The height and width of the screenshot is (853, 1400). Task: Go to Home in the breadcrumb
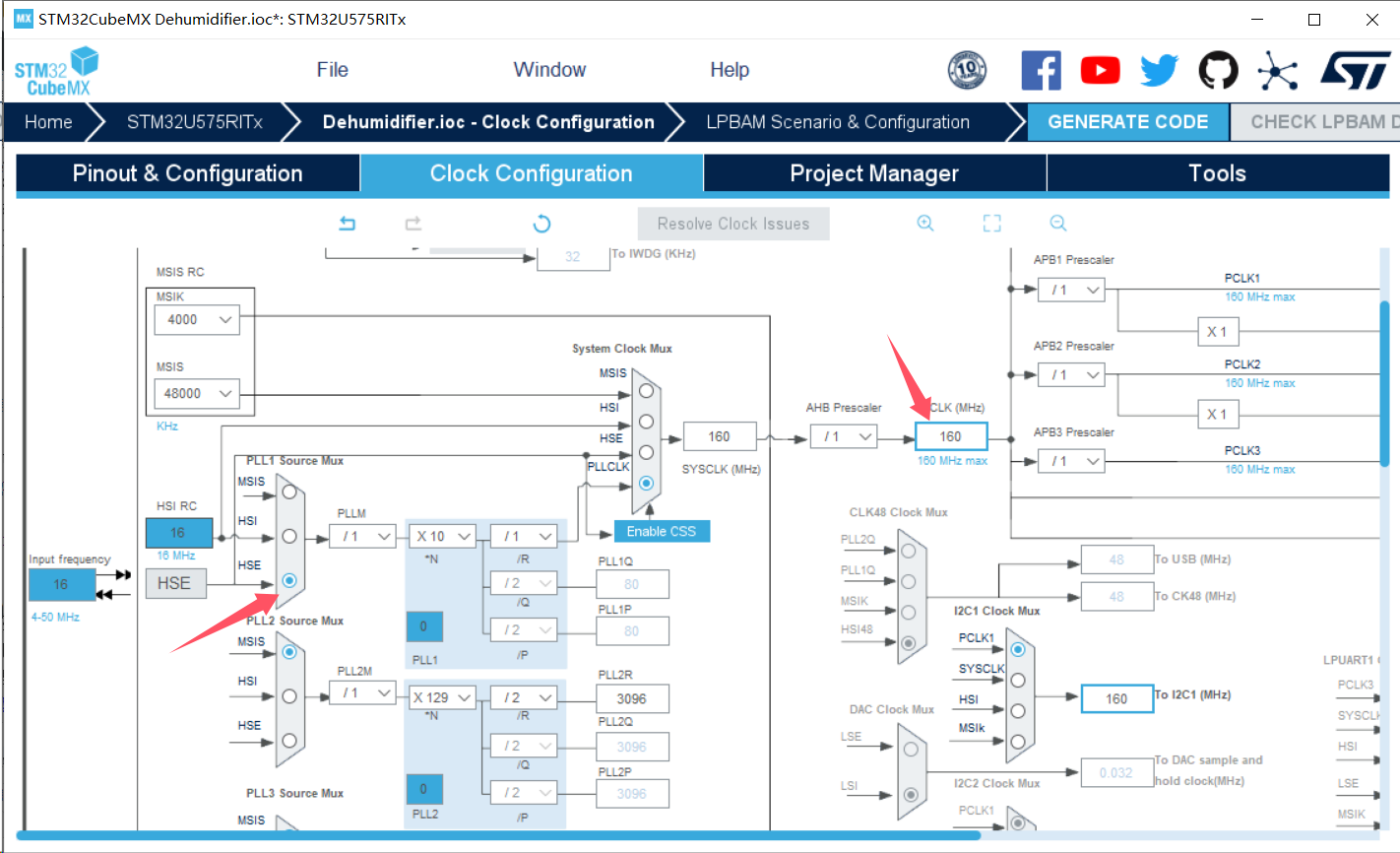click(48, 122)
